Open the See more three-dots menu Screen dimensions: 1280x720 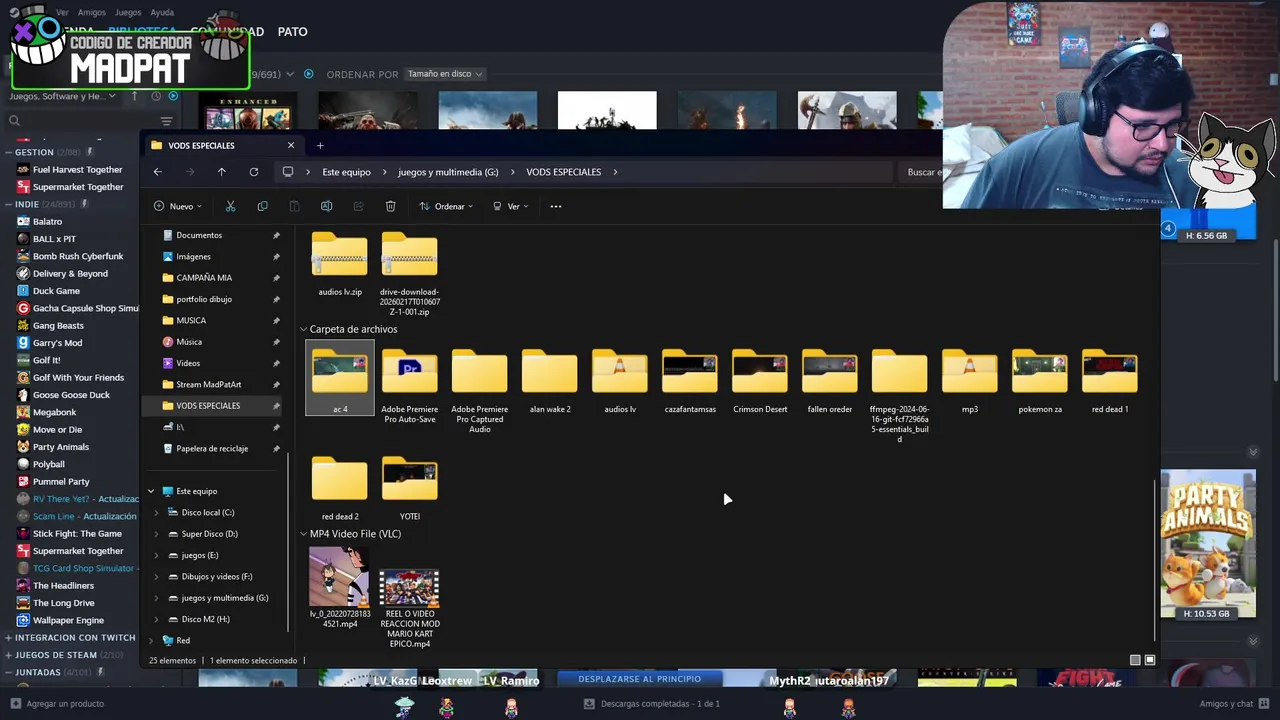coord(556,206)
